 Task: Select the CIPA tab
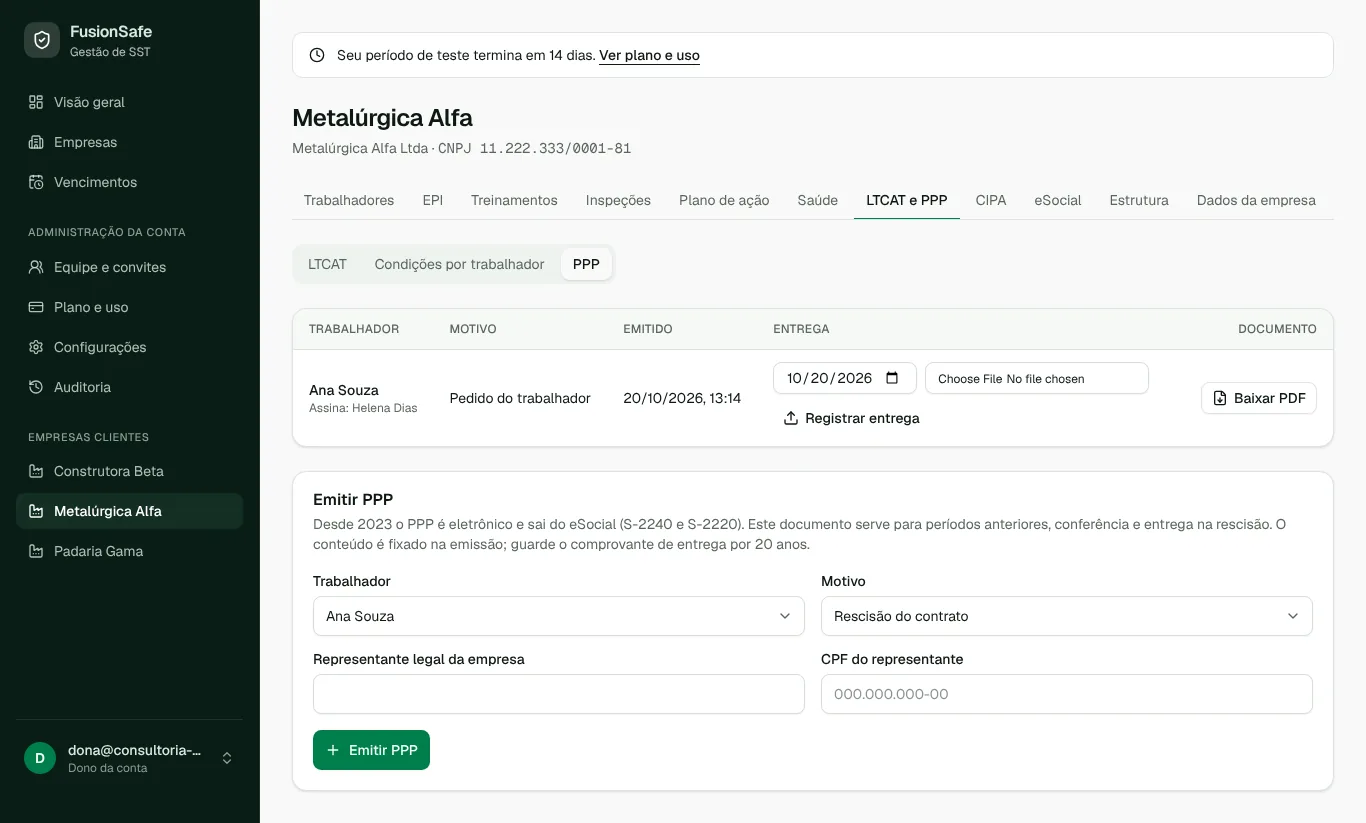(991, 200)
